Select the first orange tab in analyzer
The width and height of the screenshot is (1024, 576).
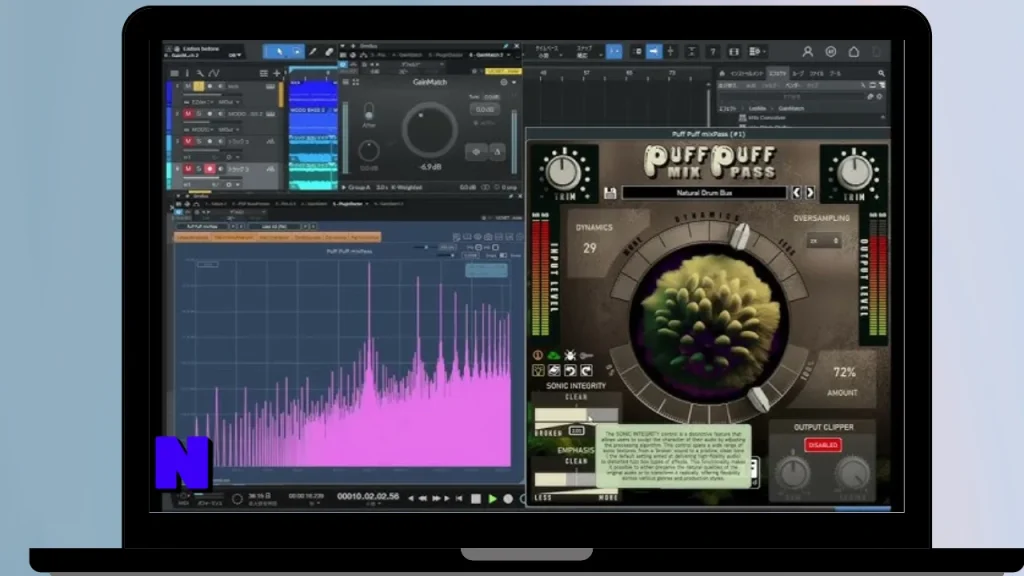coord(192,237)
